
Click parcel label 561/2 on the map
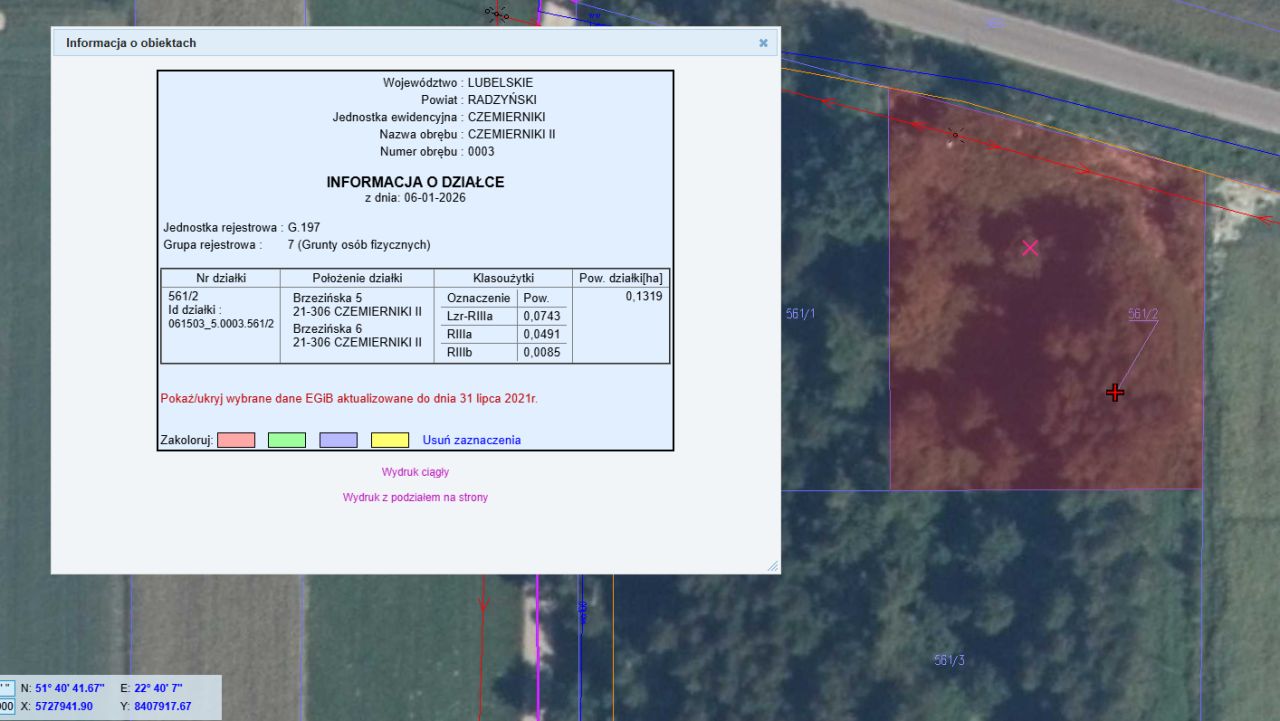pos(1143,314)
